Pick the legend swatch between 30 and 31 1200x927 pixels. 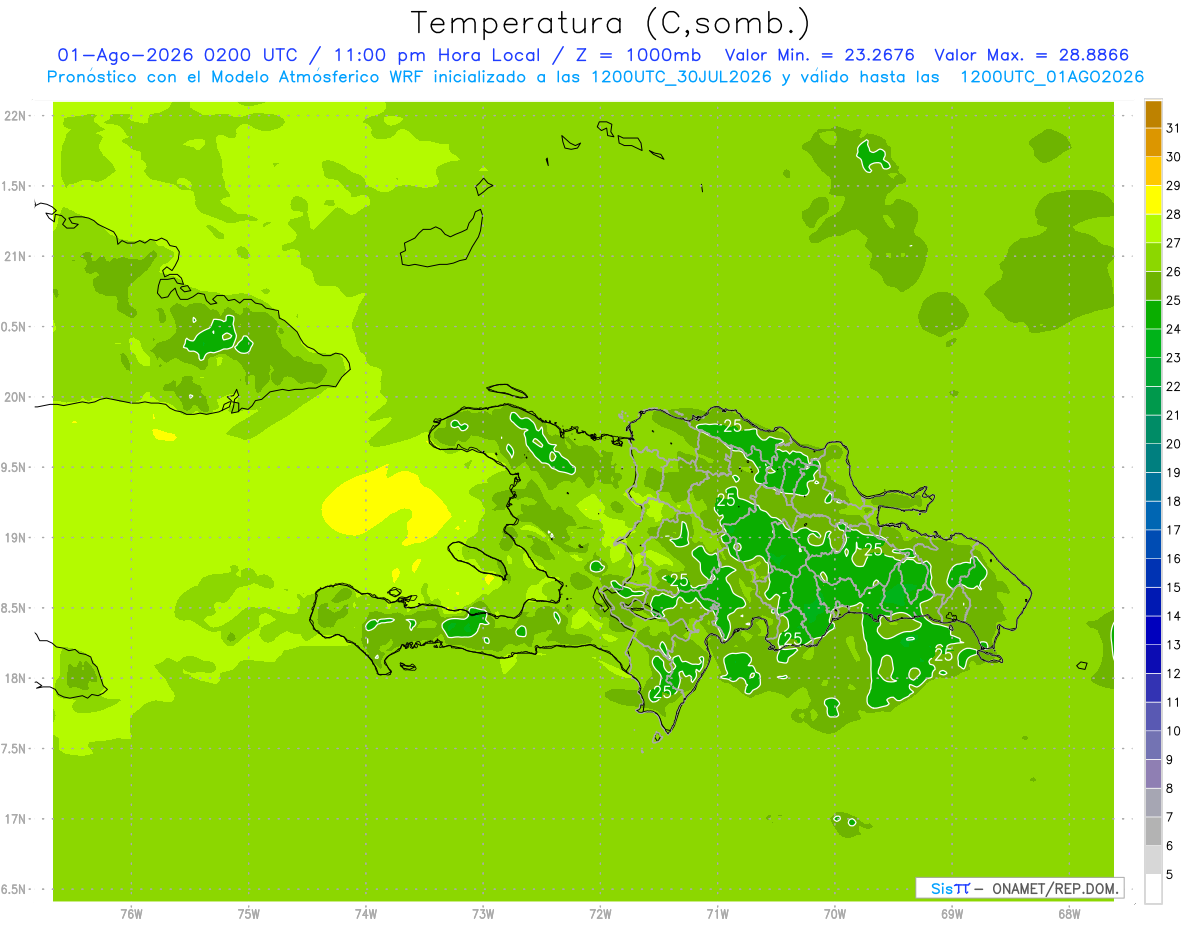click(x=1153, y=143)
